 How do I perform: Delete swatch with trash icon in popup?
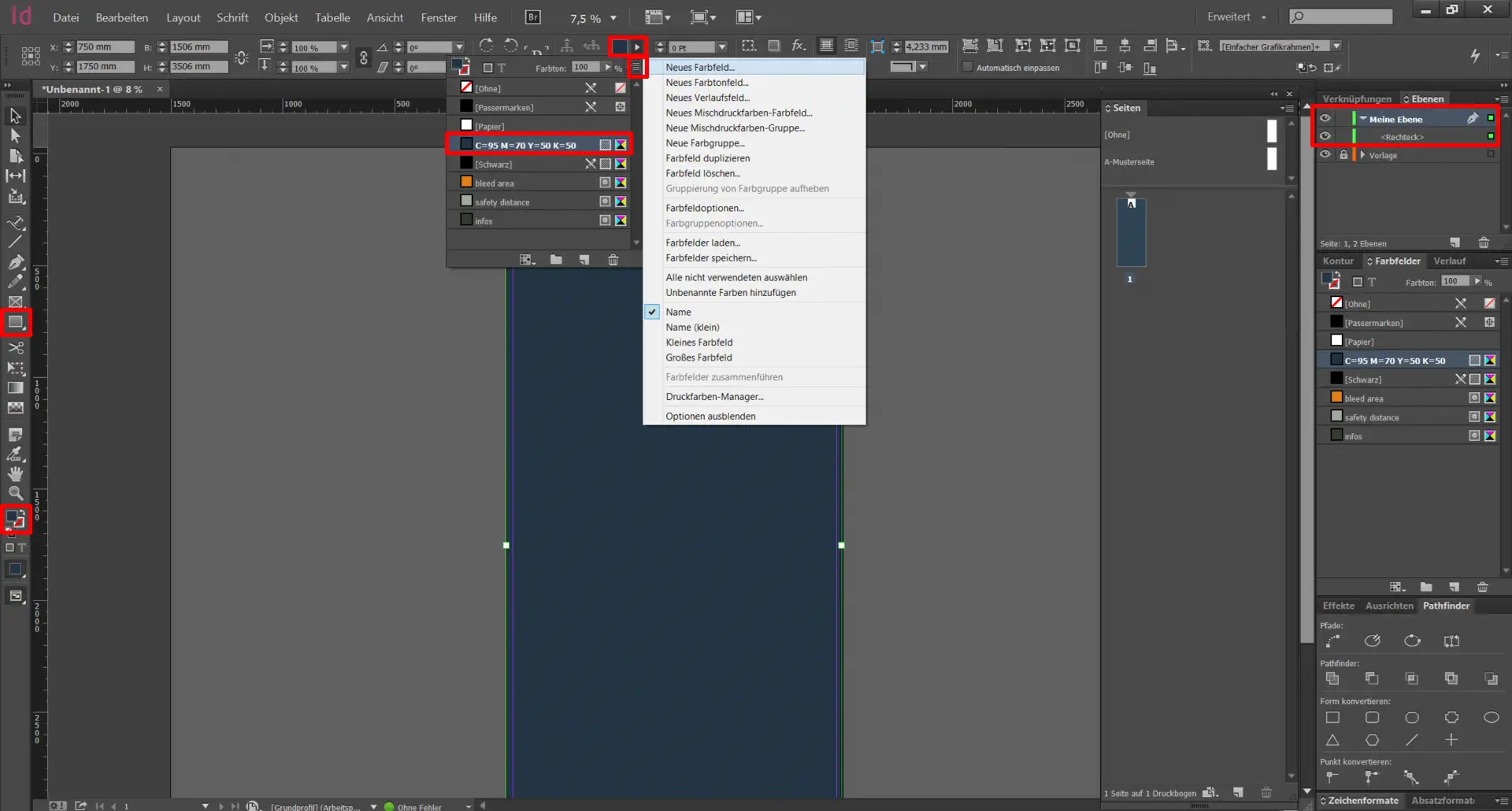tap(613, 260)
